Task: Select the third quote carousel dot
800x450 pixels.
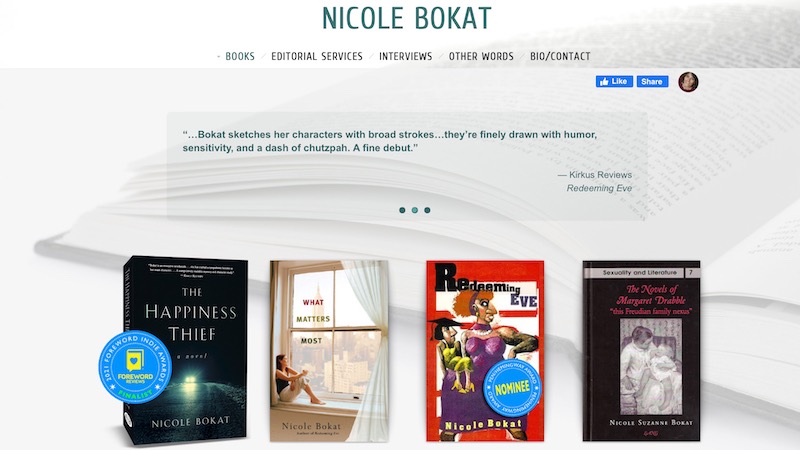Action: pos(428,210)
